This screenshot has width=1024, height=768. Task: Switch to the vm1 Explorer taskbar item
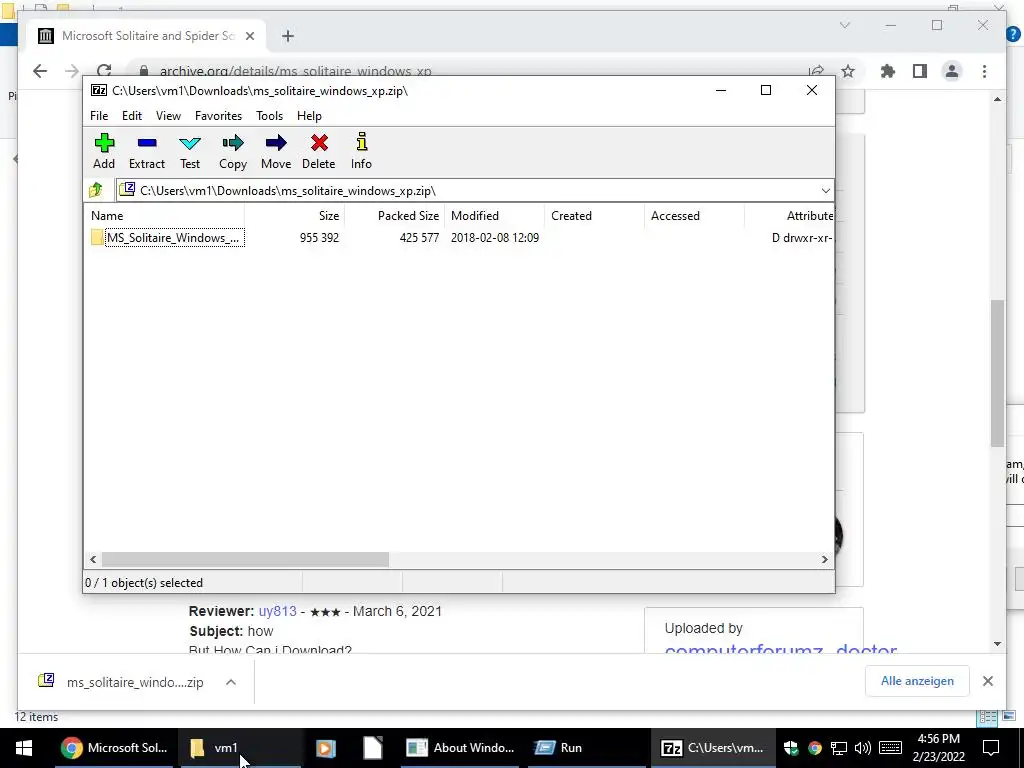(239, 748)
